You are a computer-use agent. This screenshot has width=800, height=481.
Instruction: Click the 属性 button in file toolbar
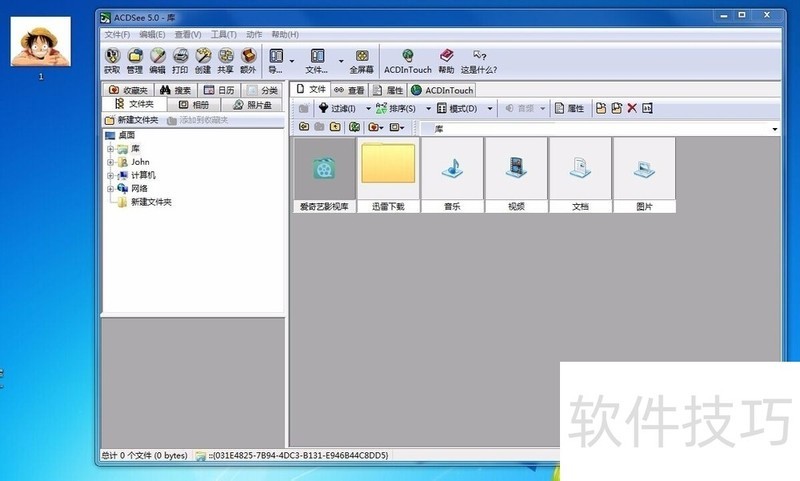(569, 108)
